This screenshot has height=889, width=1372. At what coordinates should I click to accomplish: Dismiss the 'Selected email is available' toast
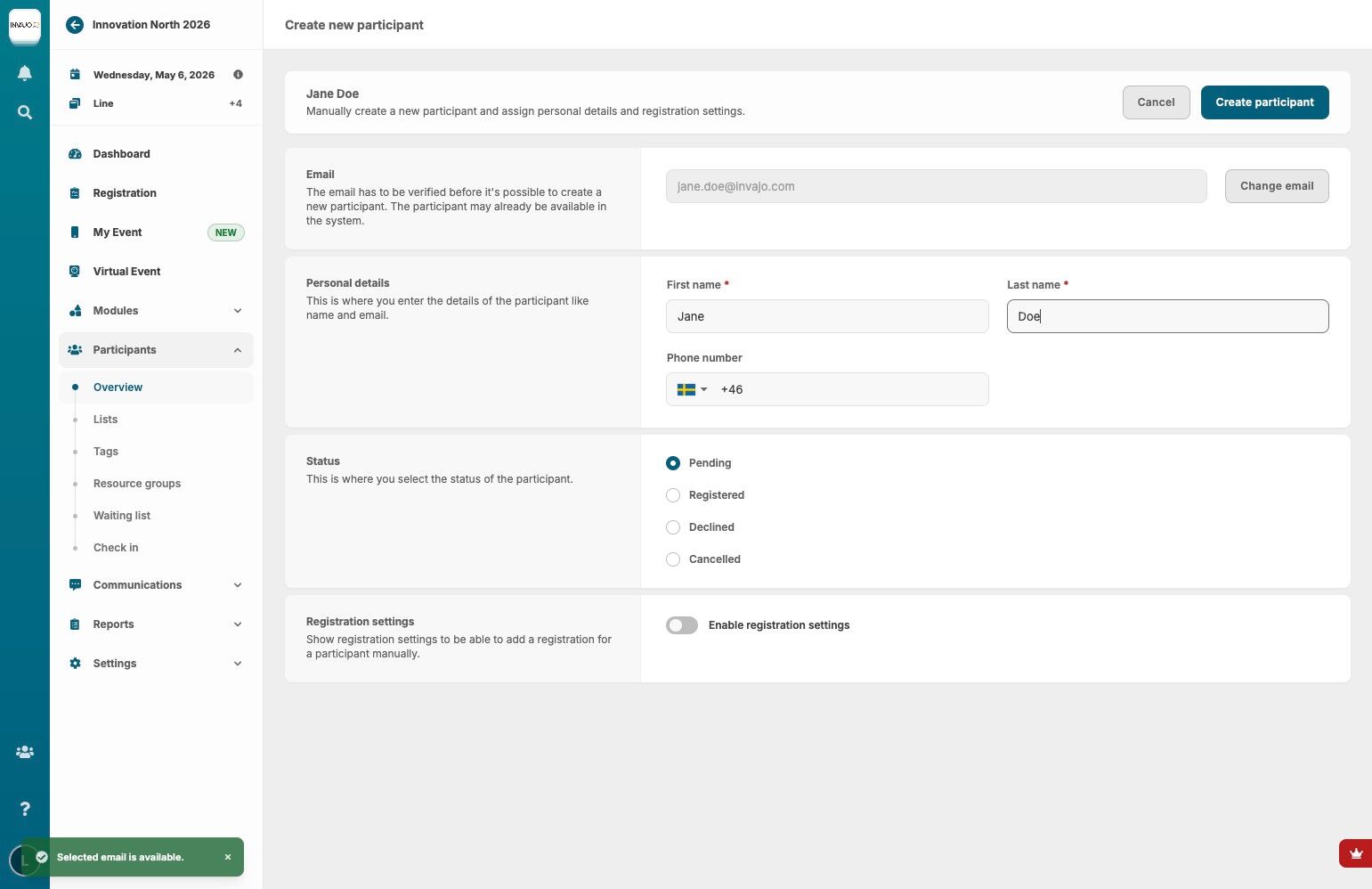[228, 857]
